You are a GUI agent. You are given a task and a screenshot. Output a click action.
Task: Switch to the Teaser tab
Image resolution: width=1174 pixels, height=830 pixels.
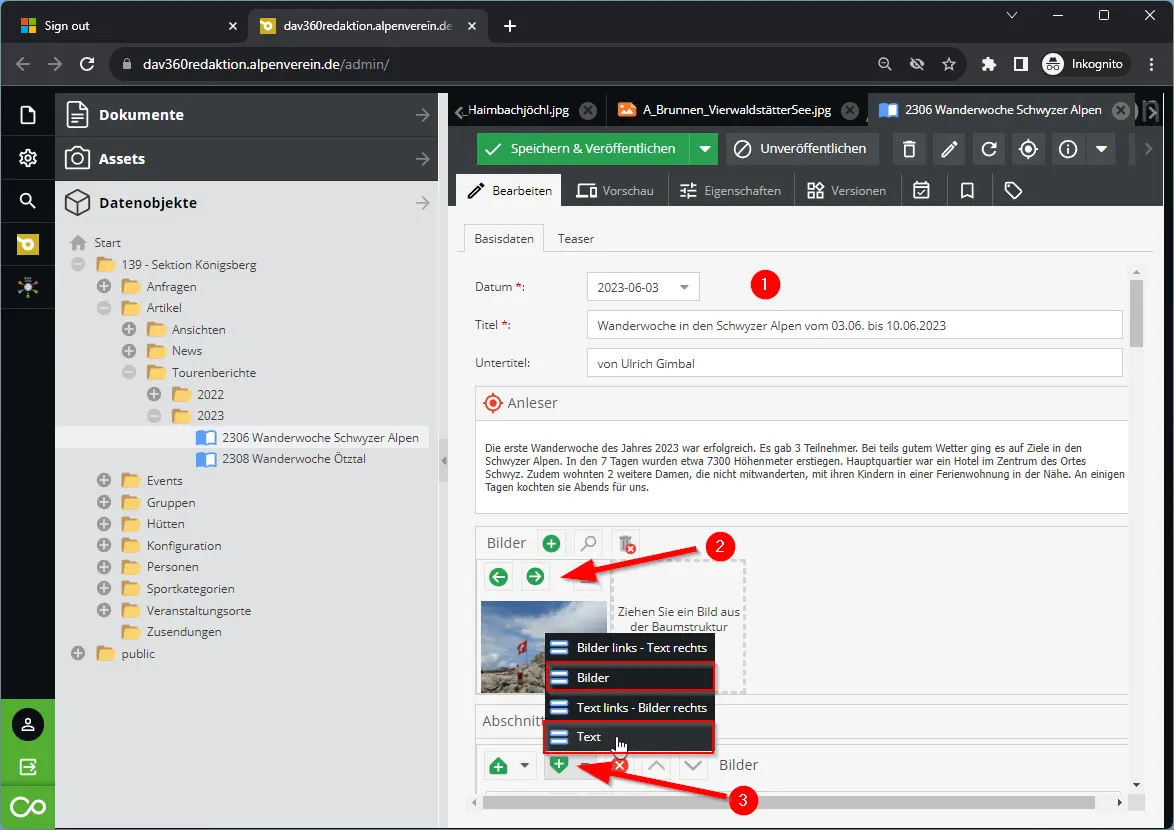[575, 239]
